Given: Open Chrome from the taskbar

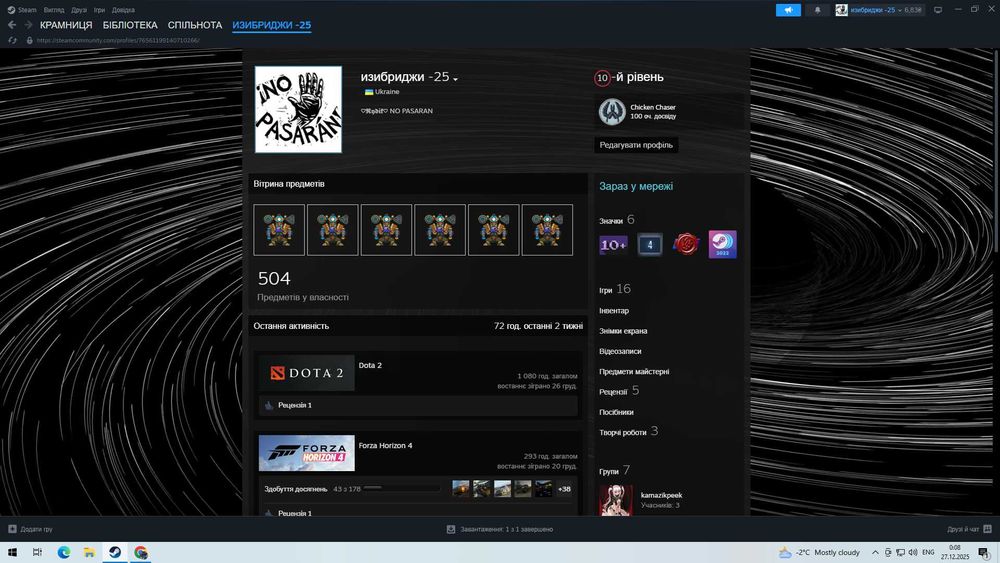Looking at the screenshot, I should [x=141, y=552].
